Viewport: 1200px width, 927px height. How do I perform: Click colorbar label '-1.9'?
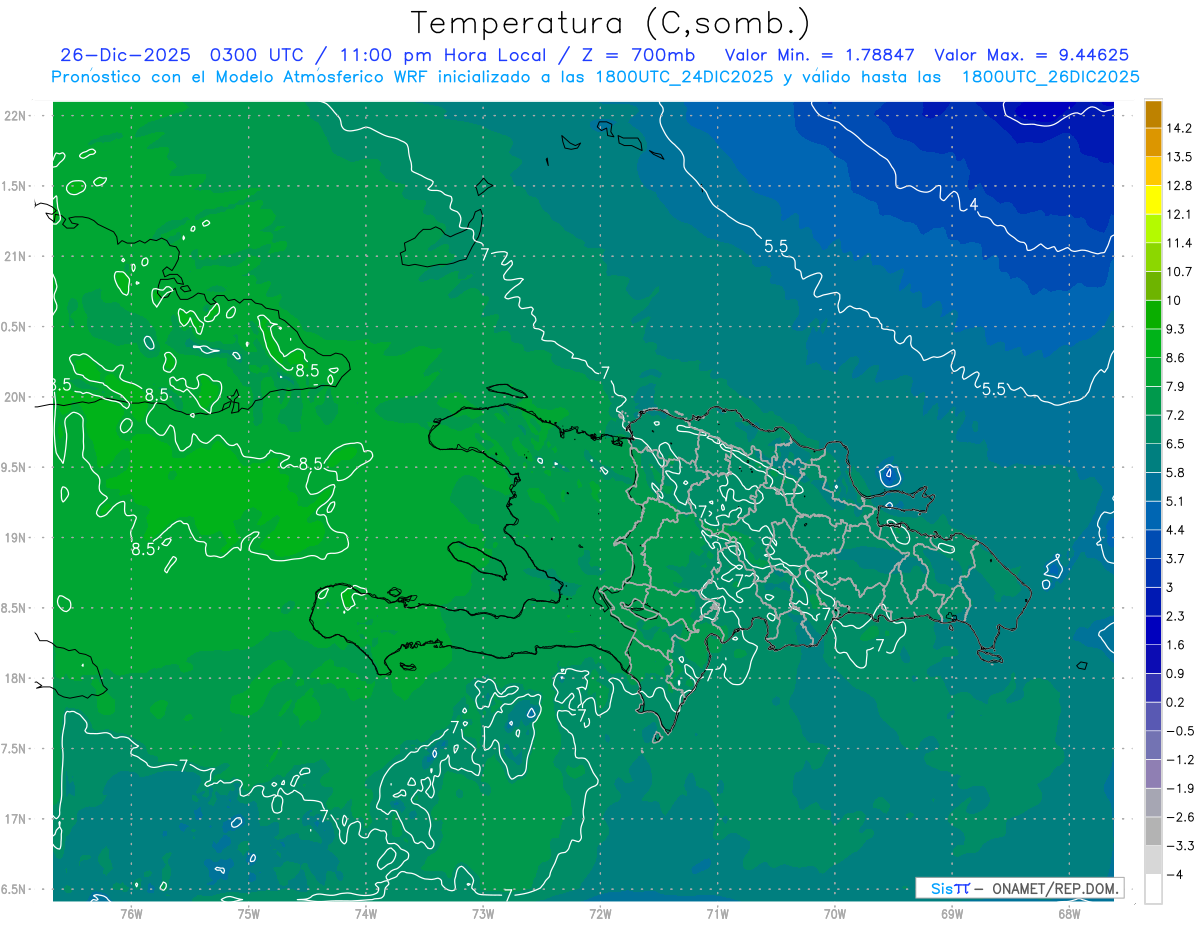[x=1180, y=789]
